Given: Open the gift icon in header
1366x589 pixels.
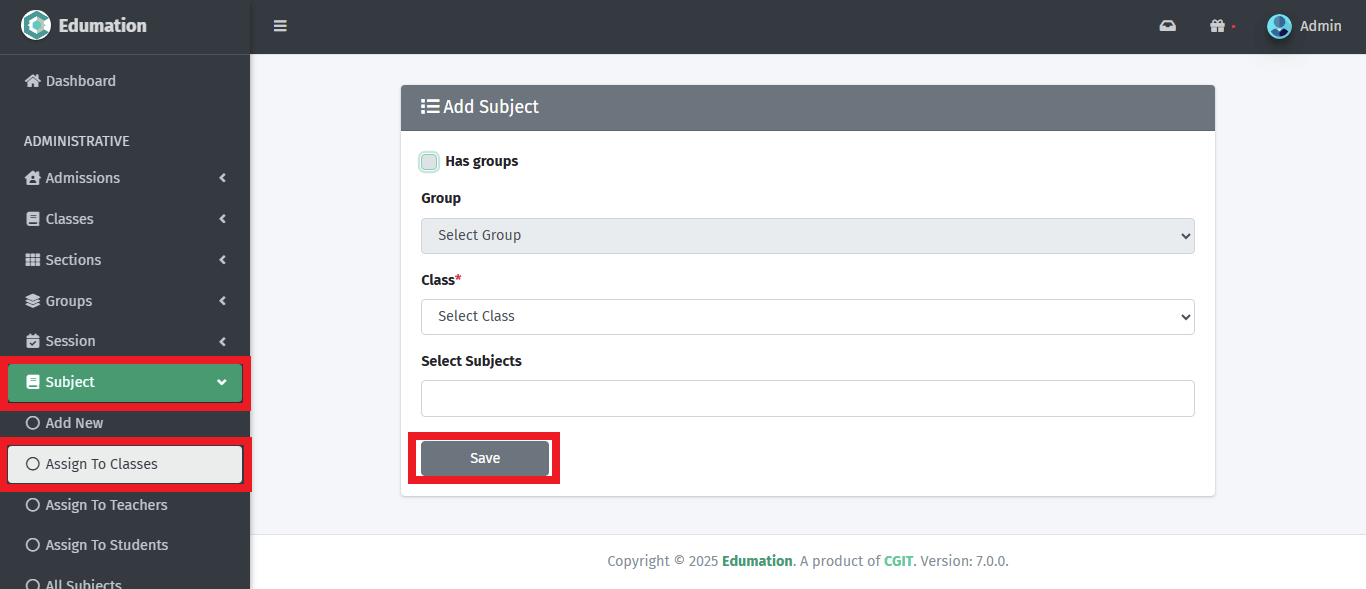Looking at the screenshot, I should click(x=1217, y=26).
